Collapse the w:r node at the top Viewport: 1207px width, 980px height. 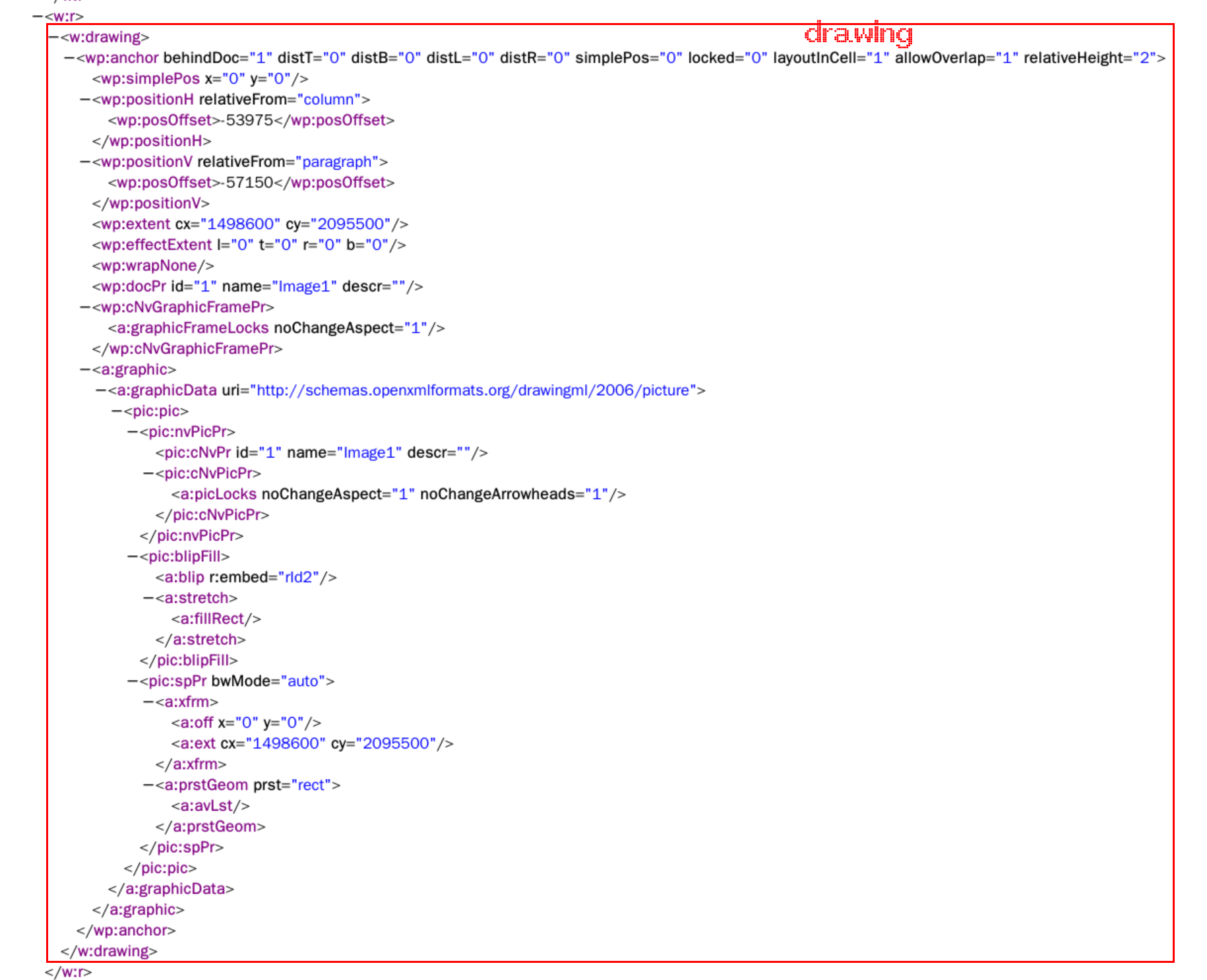(x=38, y=16)
